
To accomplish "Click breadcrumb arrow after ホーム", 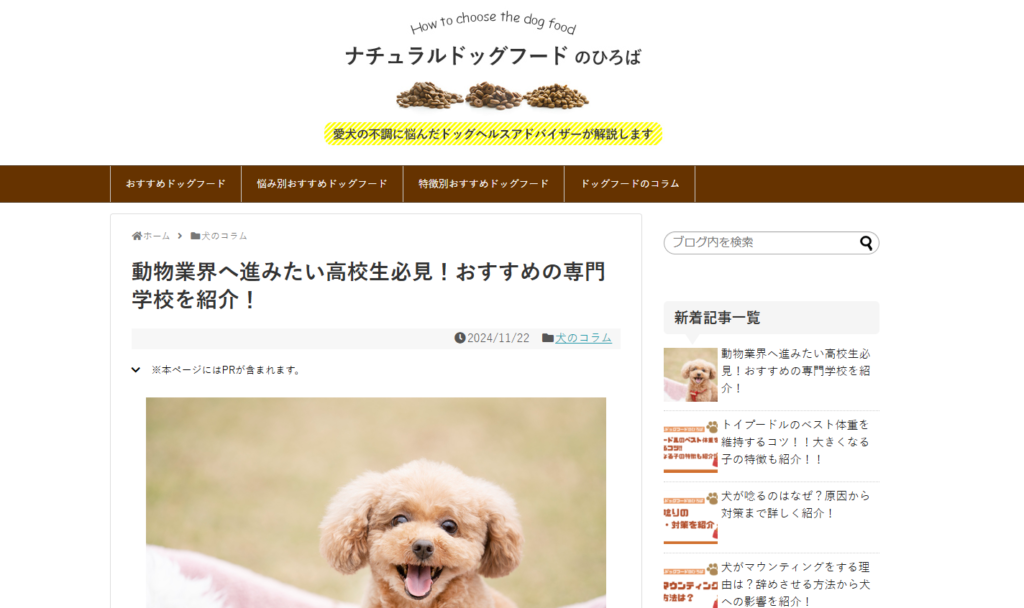I will pyautogui.click(x=180, y=236).
